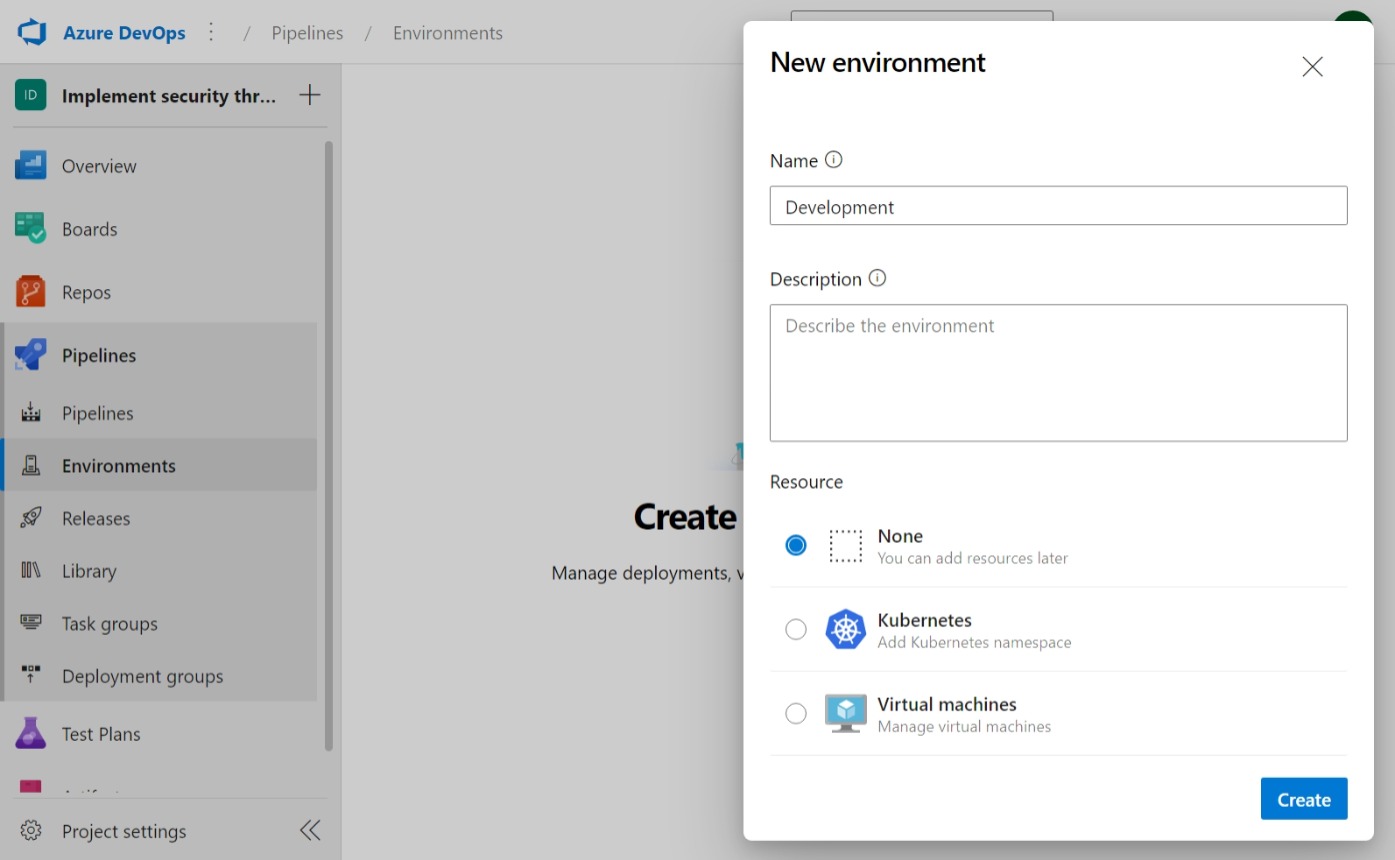The image size is (1395, 860).
Task: Select the Kubernetes resource radio button
Action: click(796, 629)
